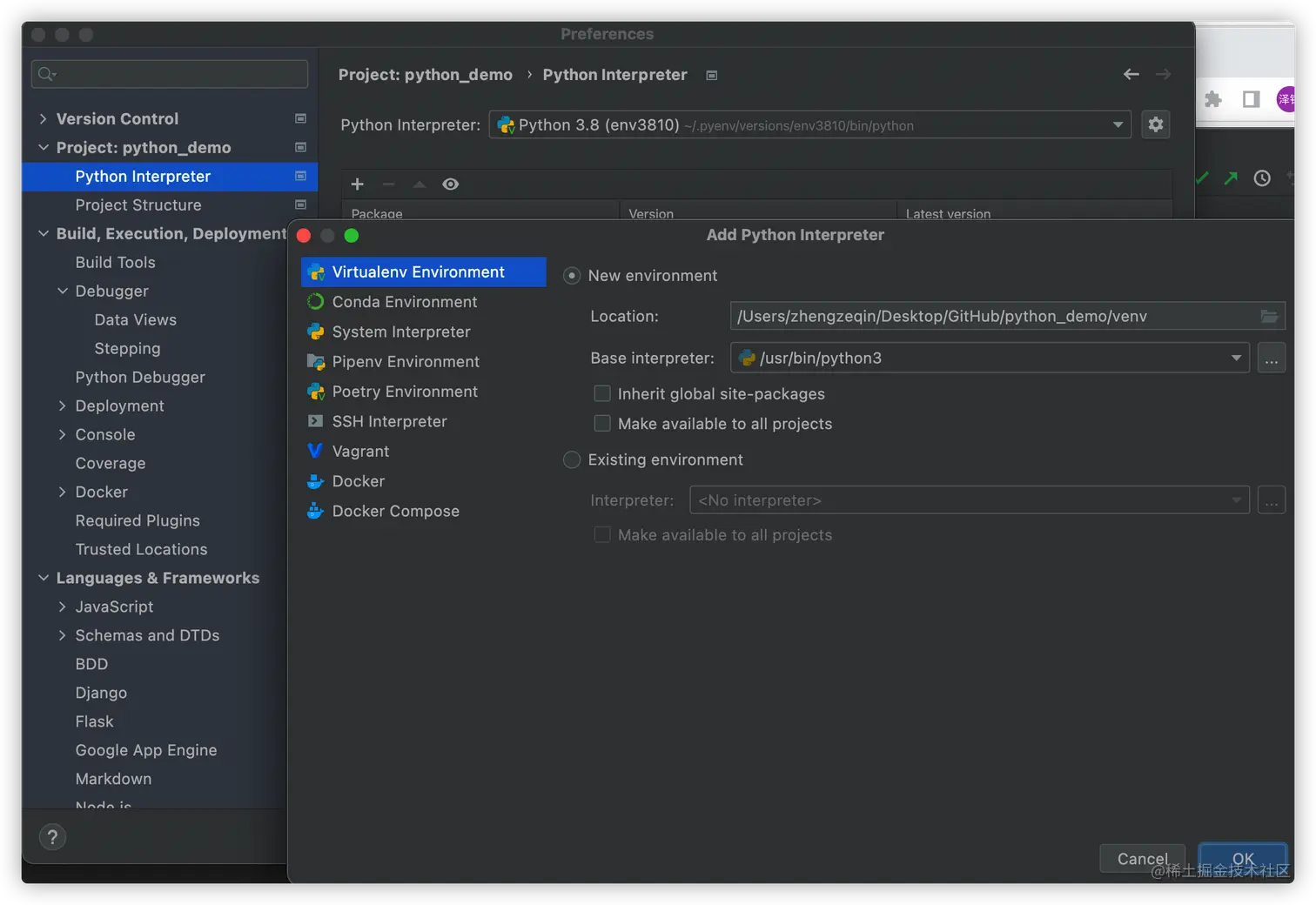The image size is (1316, 905).
Task: Click Project: python_demo breadcrumb
Action: (425, 75)
